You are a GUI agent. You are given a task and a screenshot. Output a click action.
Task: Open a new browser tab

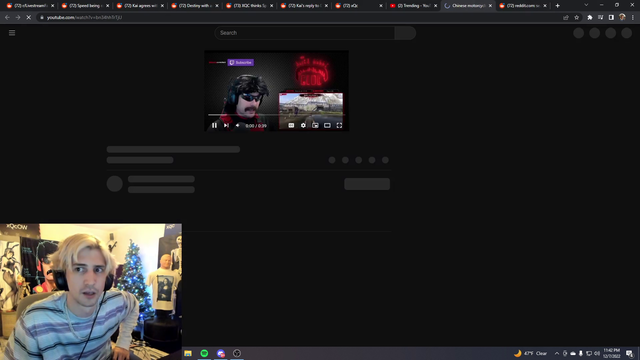click(x=558, y=6)
